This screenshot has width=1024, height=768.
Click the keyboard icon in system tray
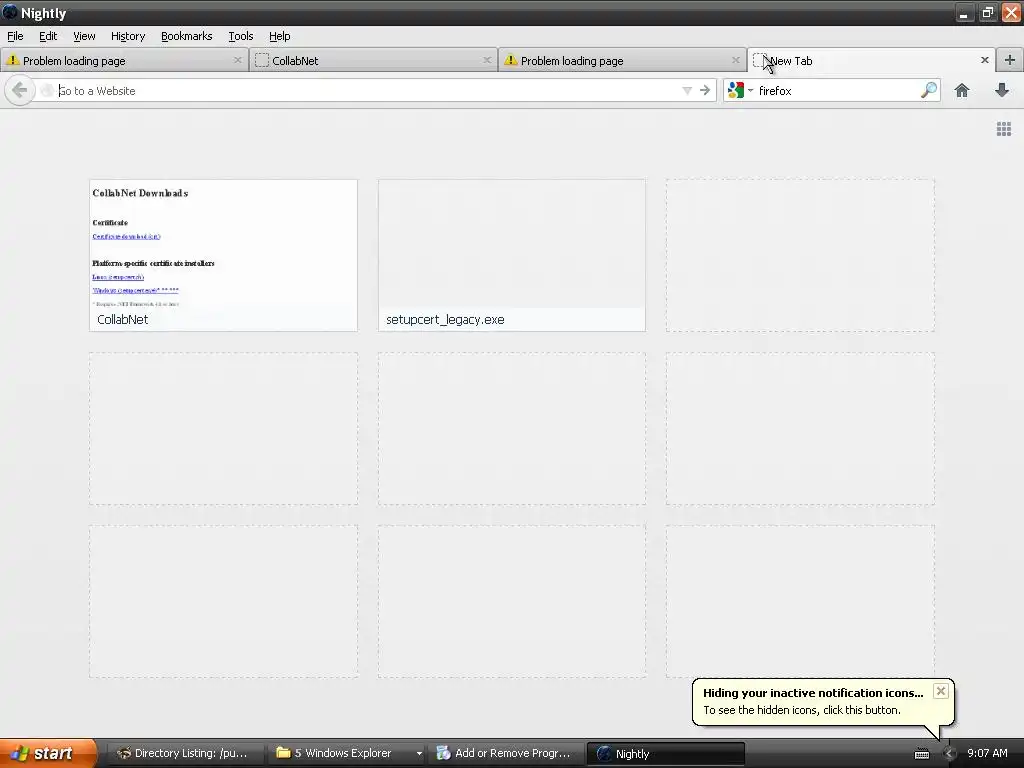(x=921, y=754)
